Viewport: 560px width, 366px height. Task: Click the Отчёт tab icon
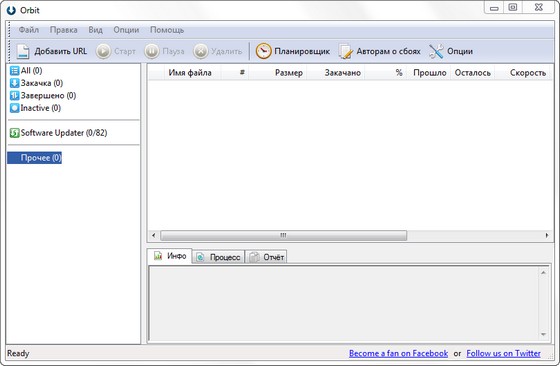point(254,257)
